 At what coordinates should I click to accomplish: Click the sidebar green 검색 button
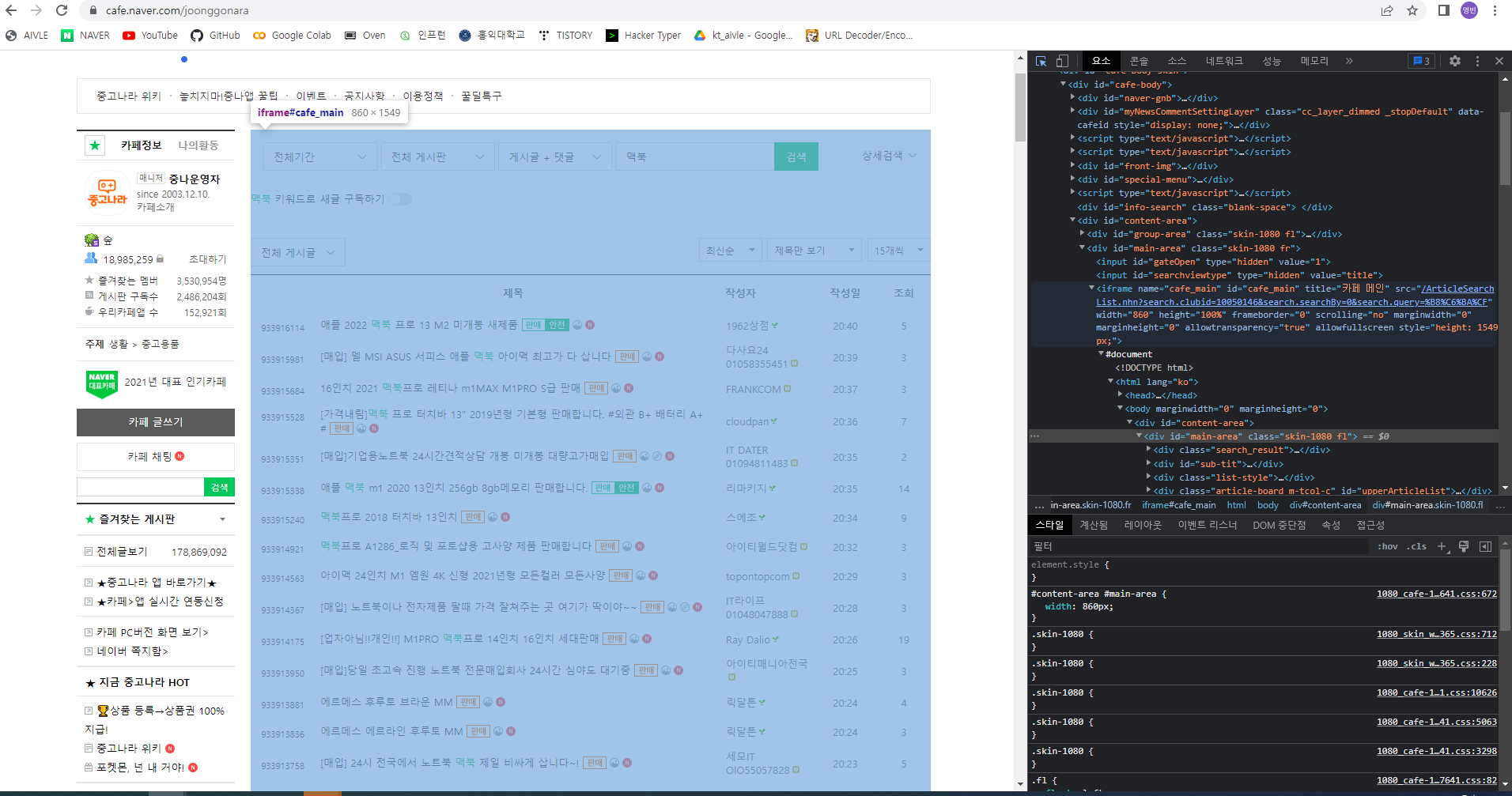(219, 487)
